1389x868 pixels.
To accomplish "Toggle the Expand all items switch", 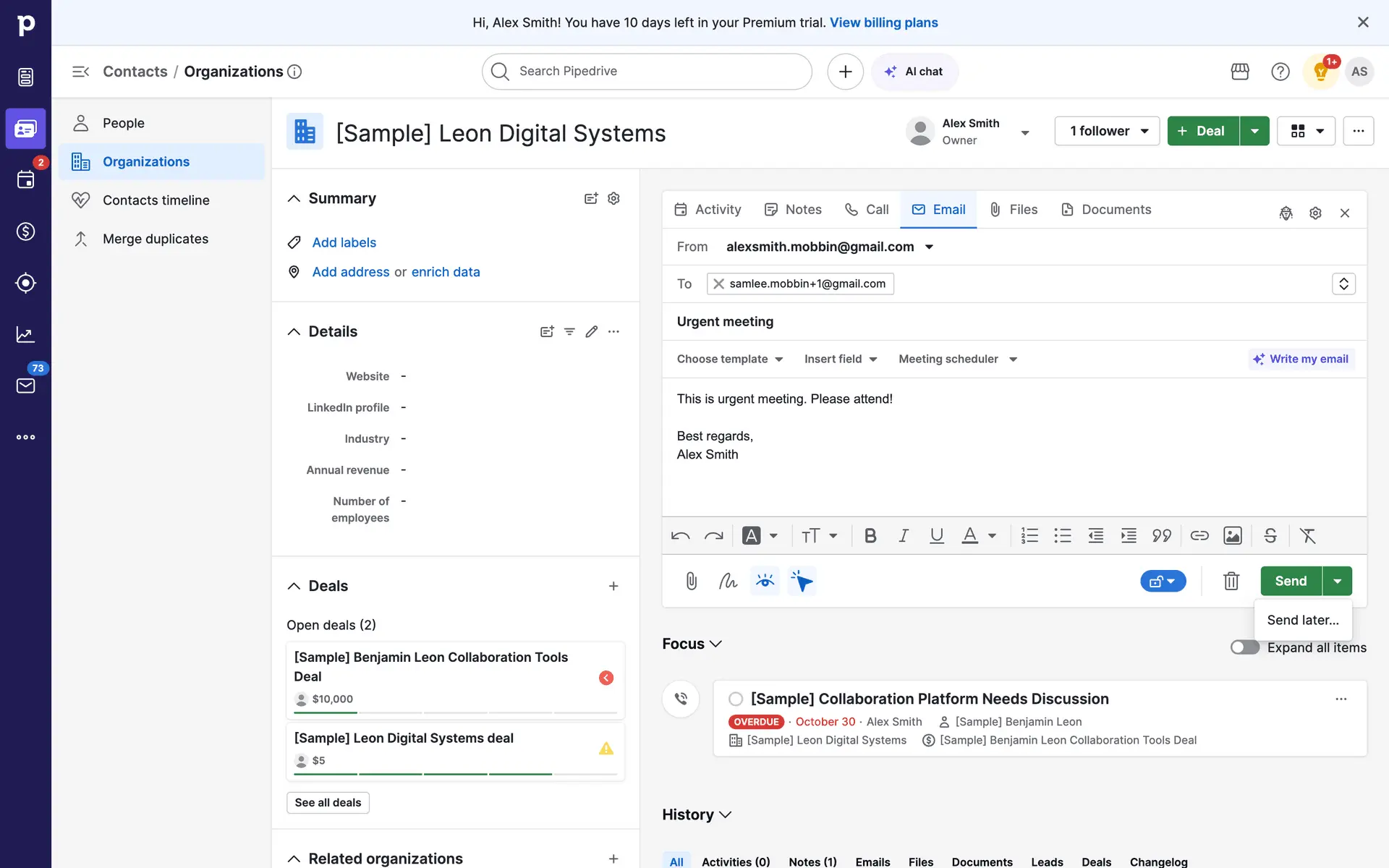I will [1244, 647].
